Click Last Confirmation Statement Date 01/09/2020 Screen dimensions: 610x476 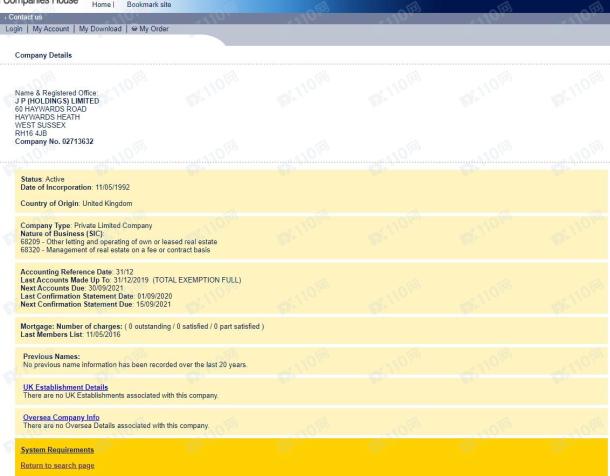click(x=96, y=296)
